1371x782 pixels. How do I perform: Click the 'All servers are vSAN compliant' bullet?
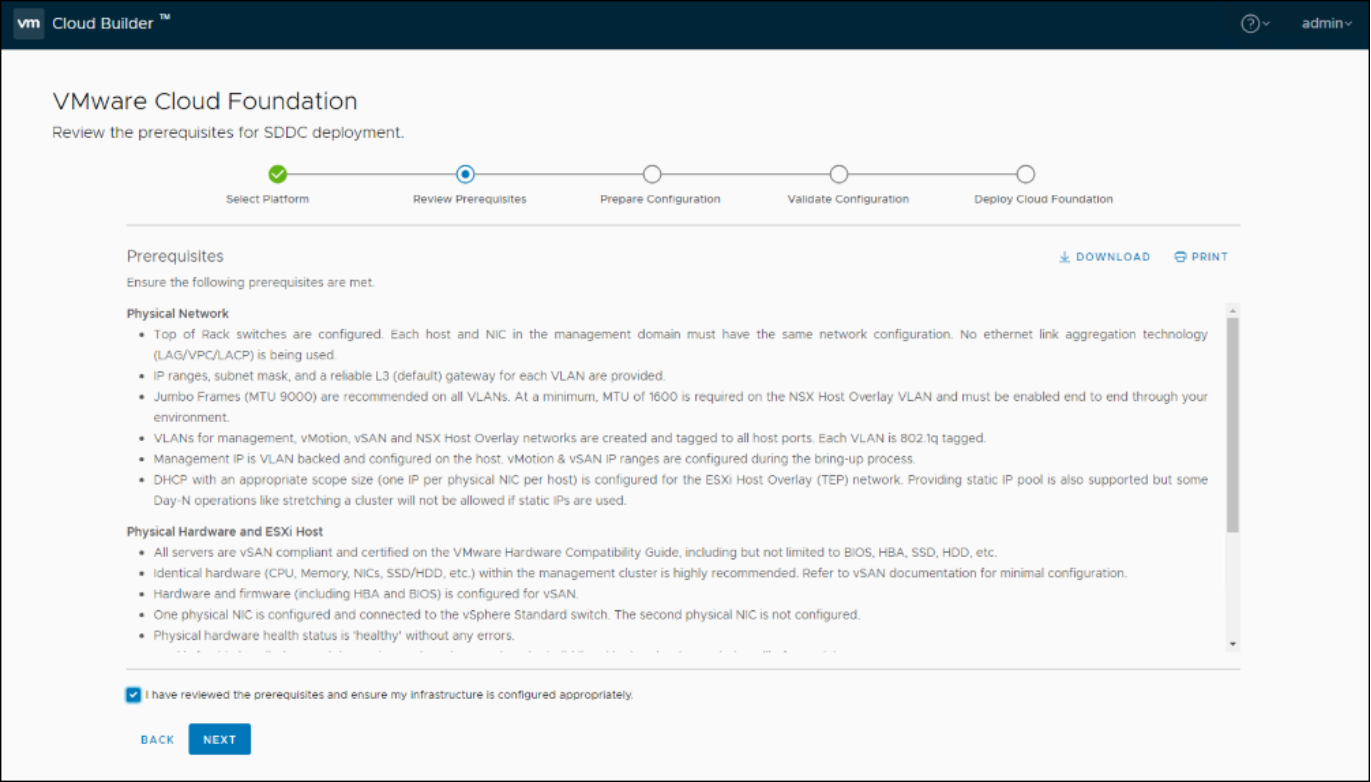(x=575, y=553)
